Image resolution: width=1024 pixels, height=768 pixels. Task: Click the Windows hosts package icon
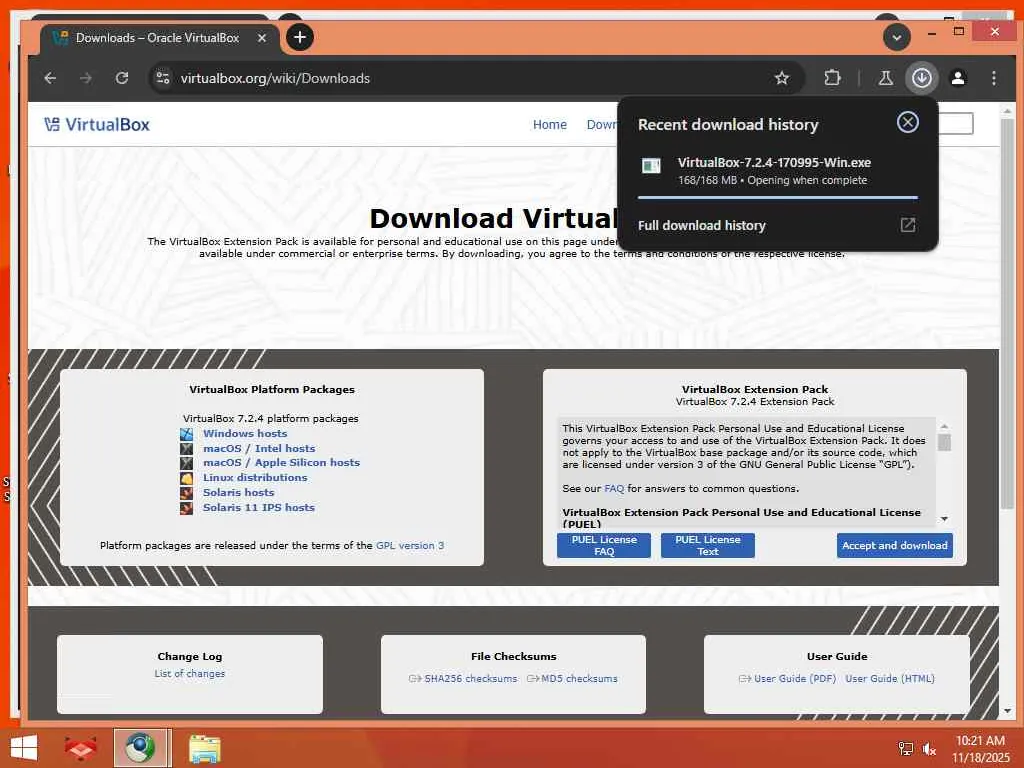click(x=187, y=434)
